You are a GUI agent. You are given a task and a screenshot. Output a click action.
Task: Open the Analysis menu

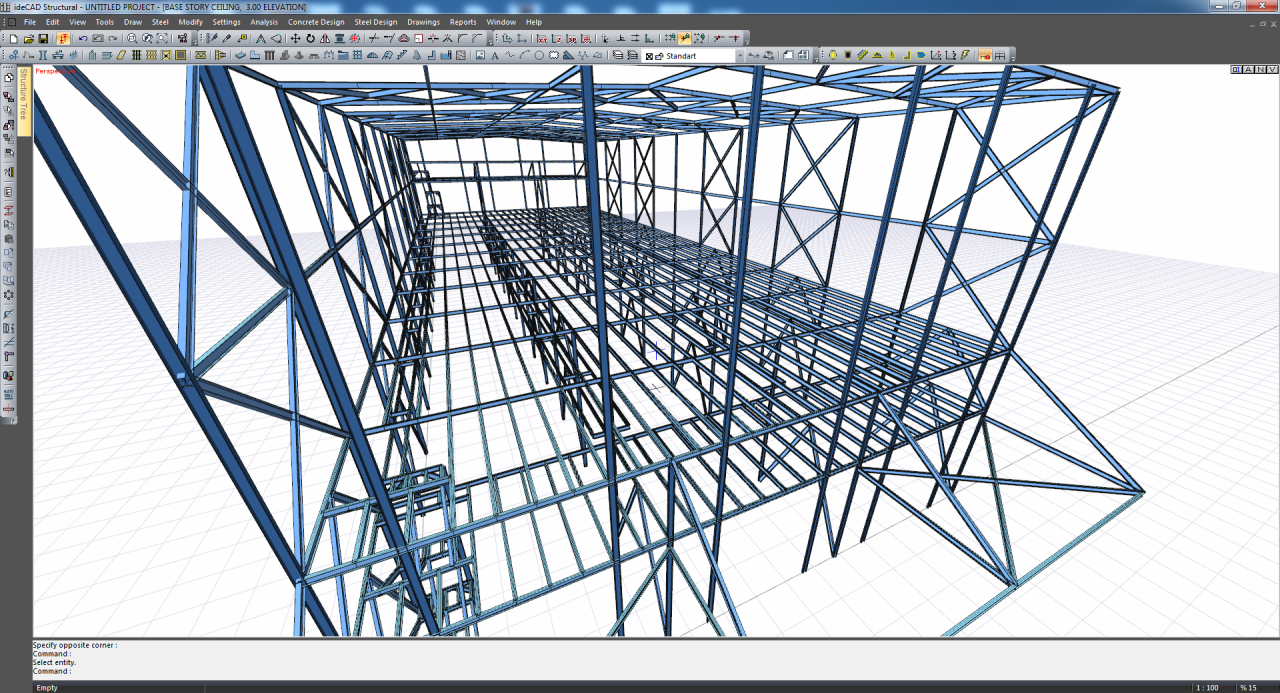click(x=264, y=22)
